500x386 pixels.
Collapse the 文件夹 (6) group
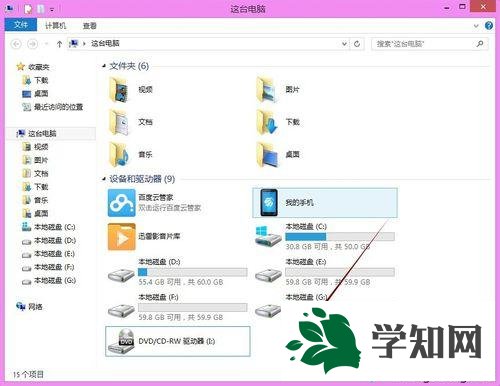point(104,66)
